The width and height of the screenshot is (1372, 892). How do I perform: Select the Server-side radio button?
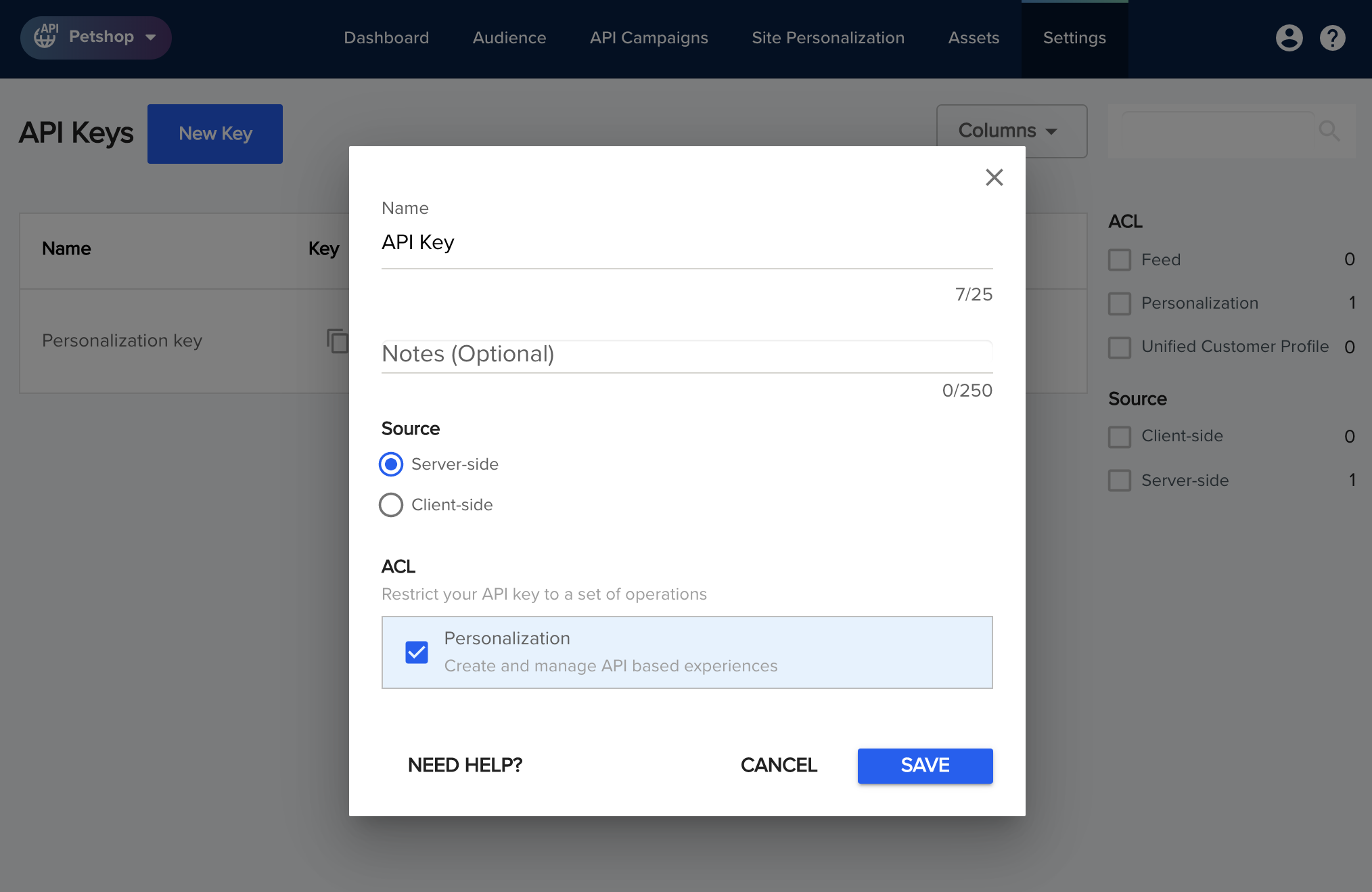[x=391, y=464]
